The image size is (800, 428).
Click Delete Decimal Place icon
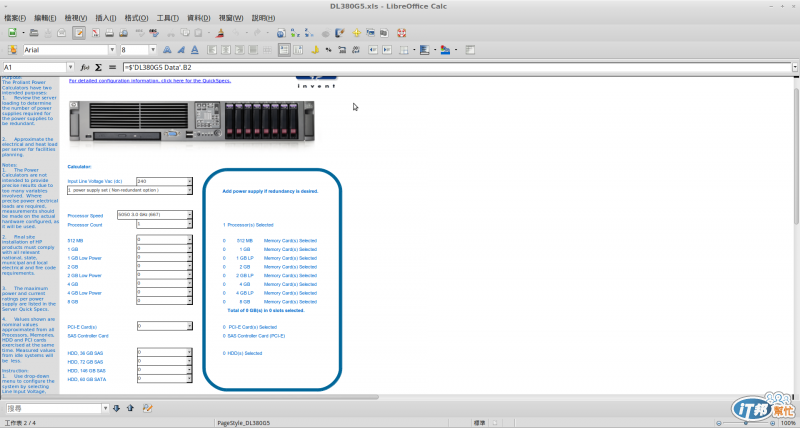point(356,49)
